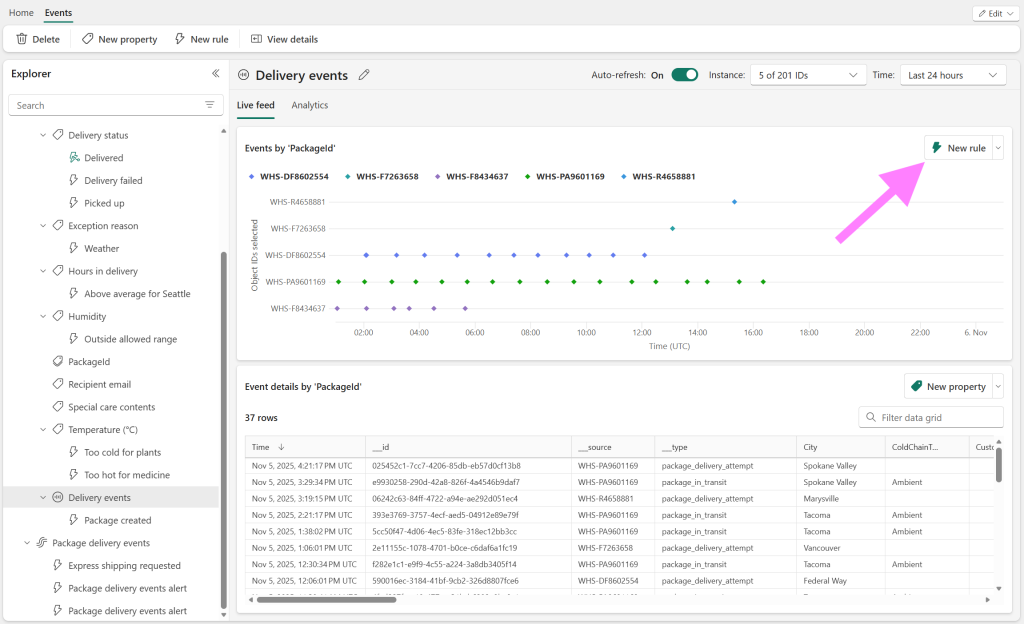Viewport: 1024px width, 624px height.
Task: Turn off the Auto-refresh toggle
Action: [x=684, y=74]
